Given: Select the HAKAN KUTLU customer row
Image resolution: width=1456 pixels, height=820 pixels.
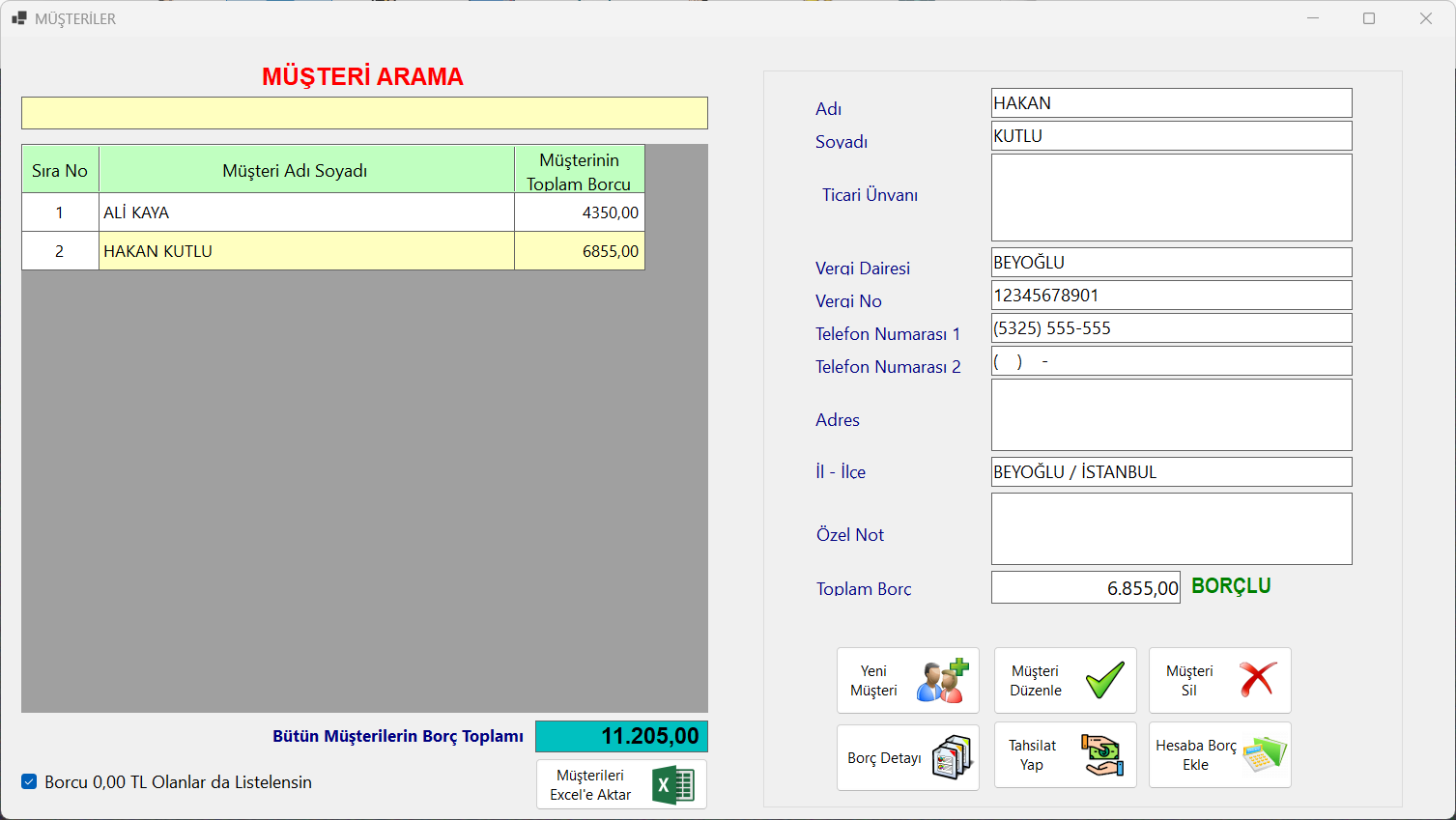Looking at the screenshot, I should click(x=306, y=251).
